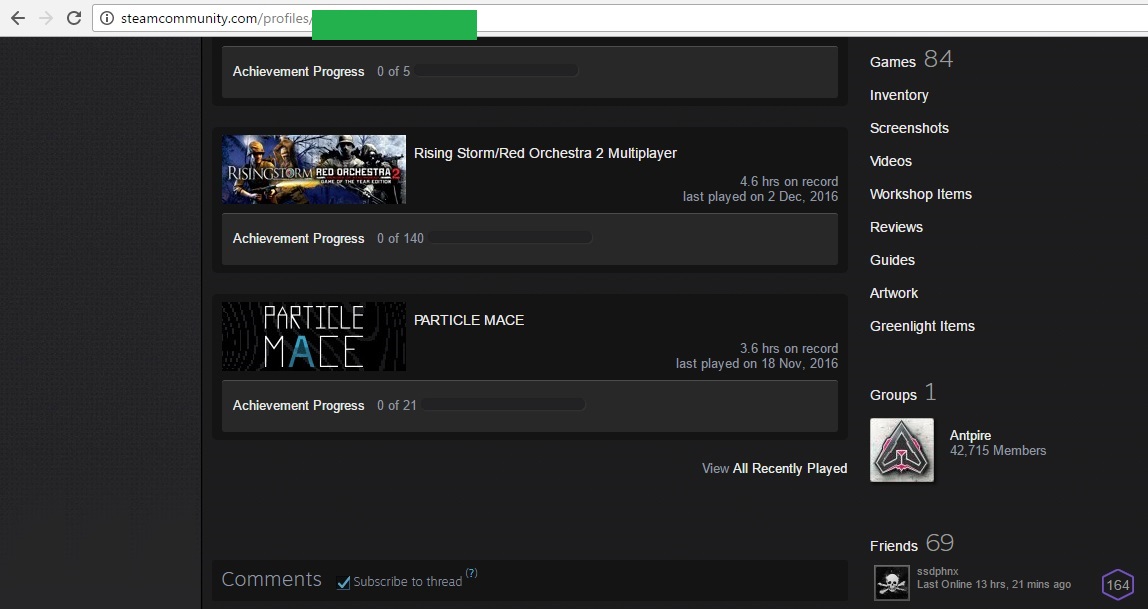Viewport: 1148px width, 609px height.
Task: Click 'last played on 18 Nov, 2016'
Action: 757,363
